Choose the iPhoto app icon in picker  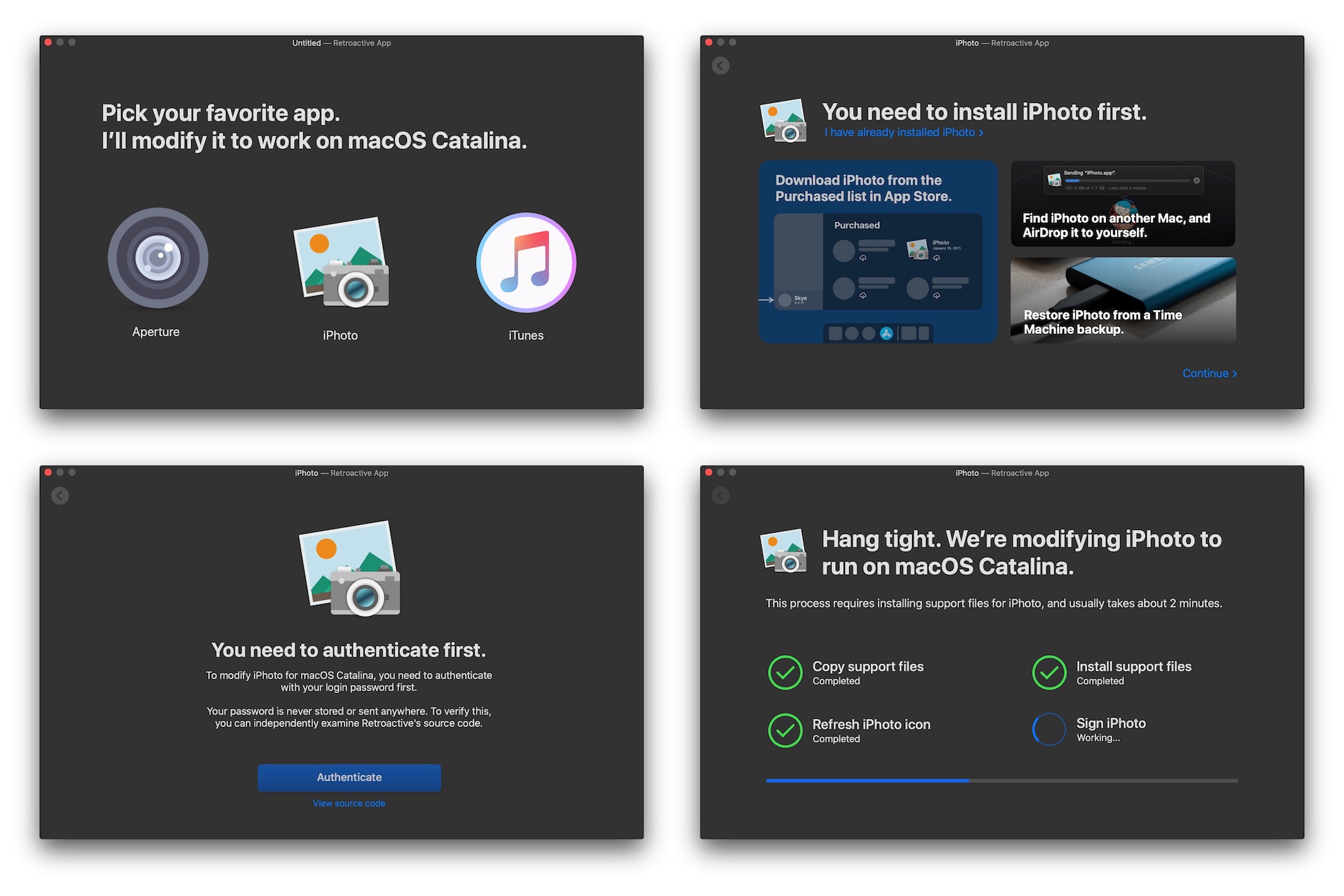[341, 262]
